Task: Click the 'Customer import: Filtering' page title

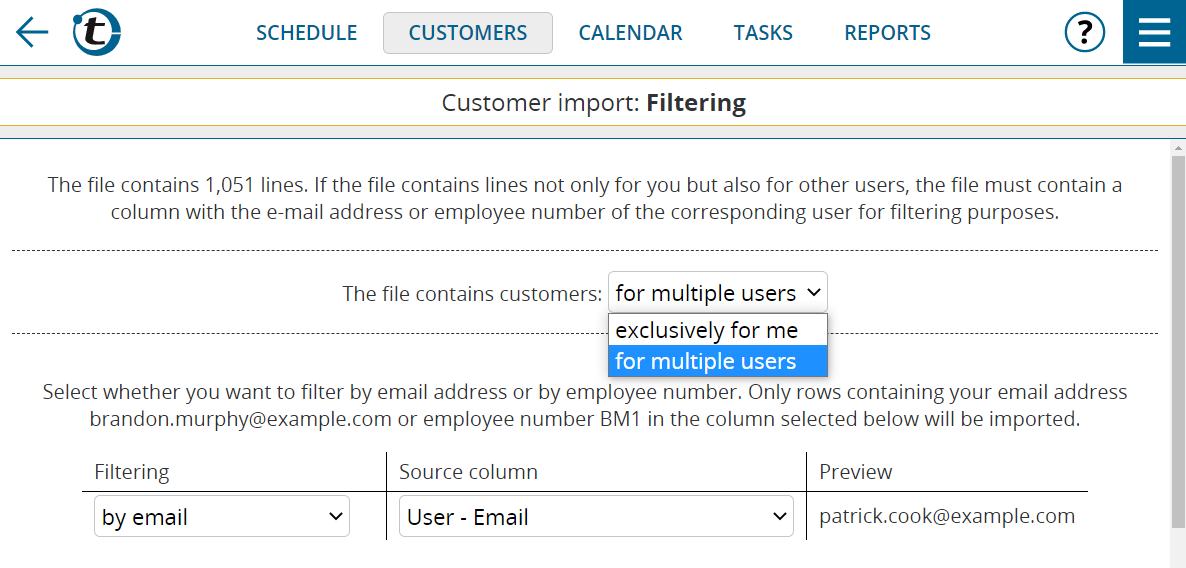Action: point(593,103)
